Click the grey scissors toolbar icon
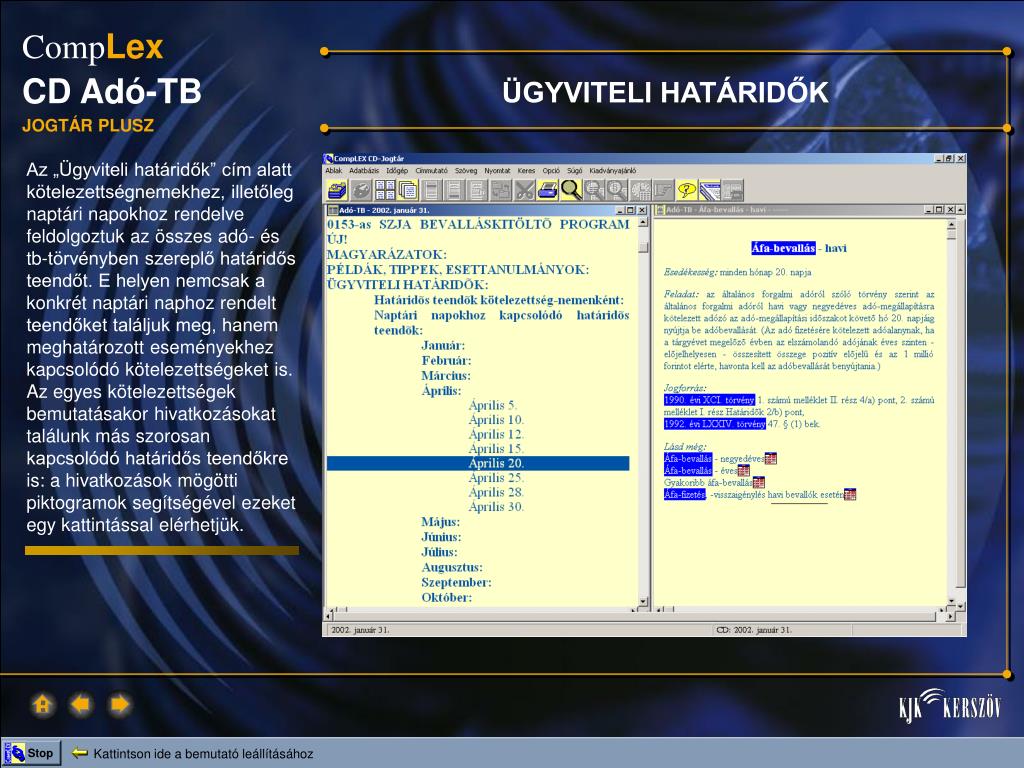The image size is (1024, 768). pyautogui.click(x=524, y=190)
